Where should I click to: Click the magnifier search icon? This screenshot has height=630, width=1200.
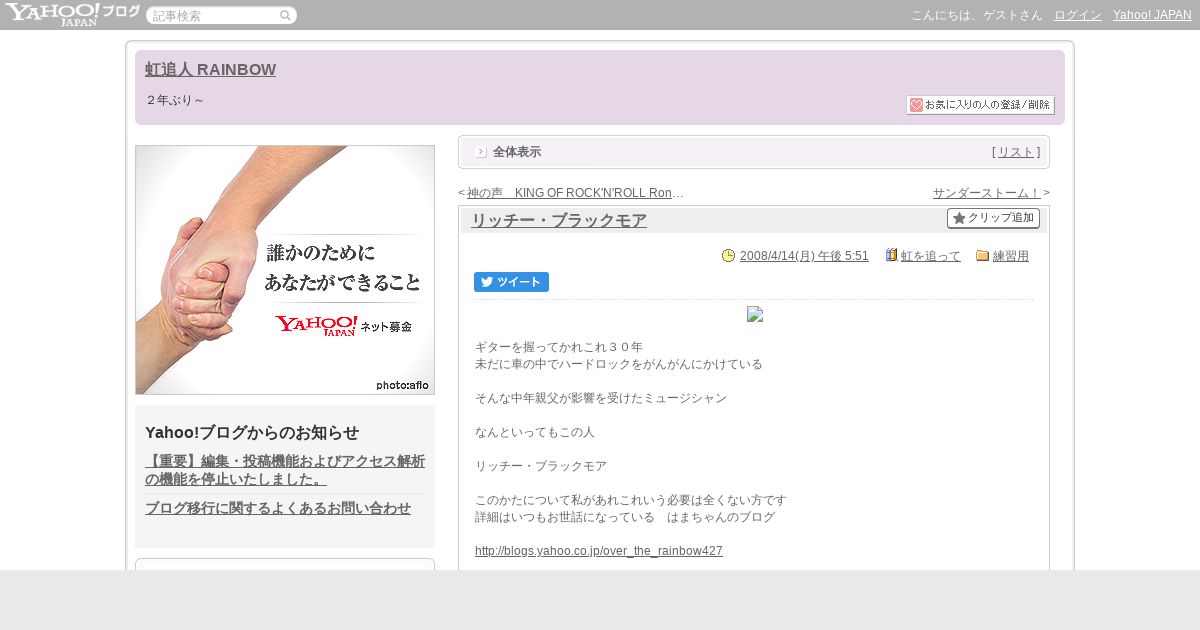(x=285, y=15)
